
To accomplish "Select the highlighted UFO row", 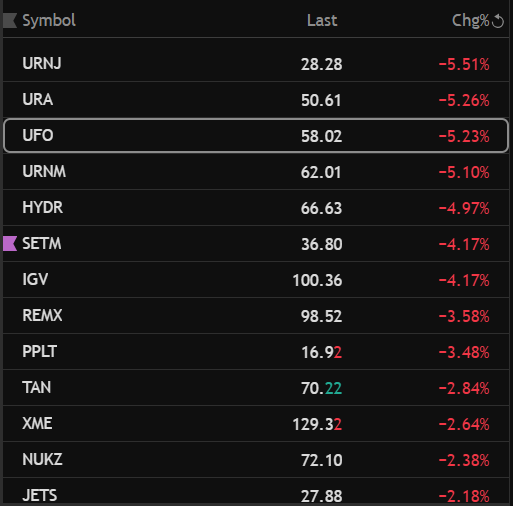I will (x=256, y=136).
